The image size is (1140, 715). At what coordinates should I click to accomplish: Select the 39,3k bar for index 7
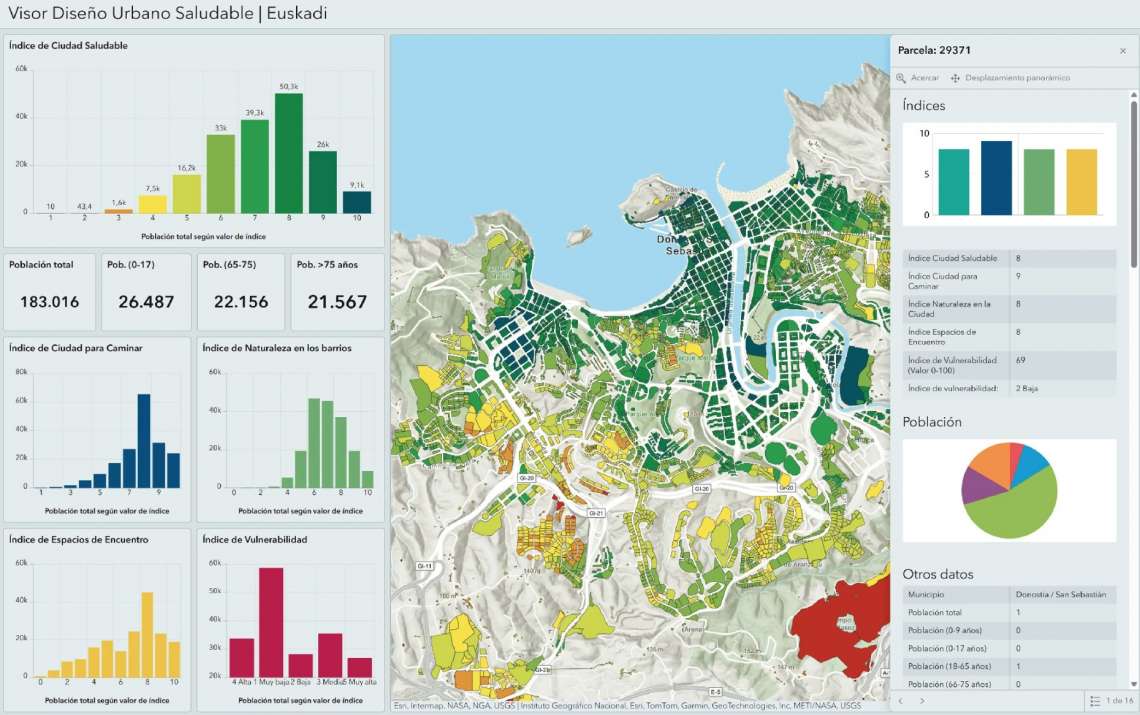tap(255, 166)
